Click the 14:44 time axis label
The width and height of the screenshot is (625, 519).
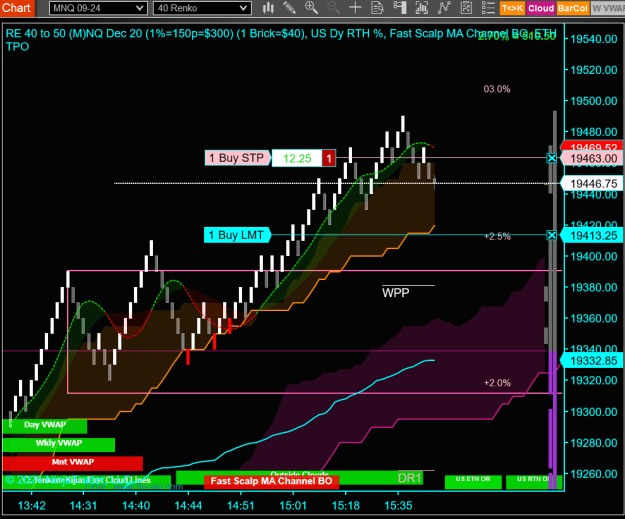188,506
